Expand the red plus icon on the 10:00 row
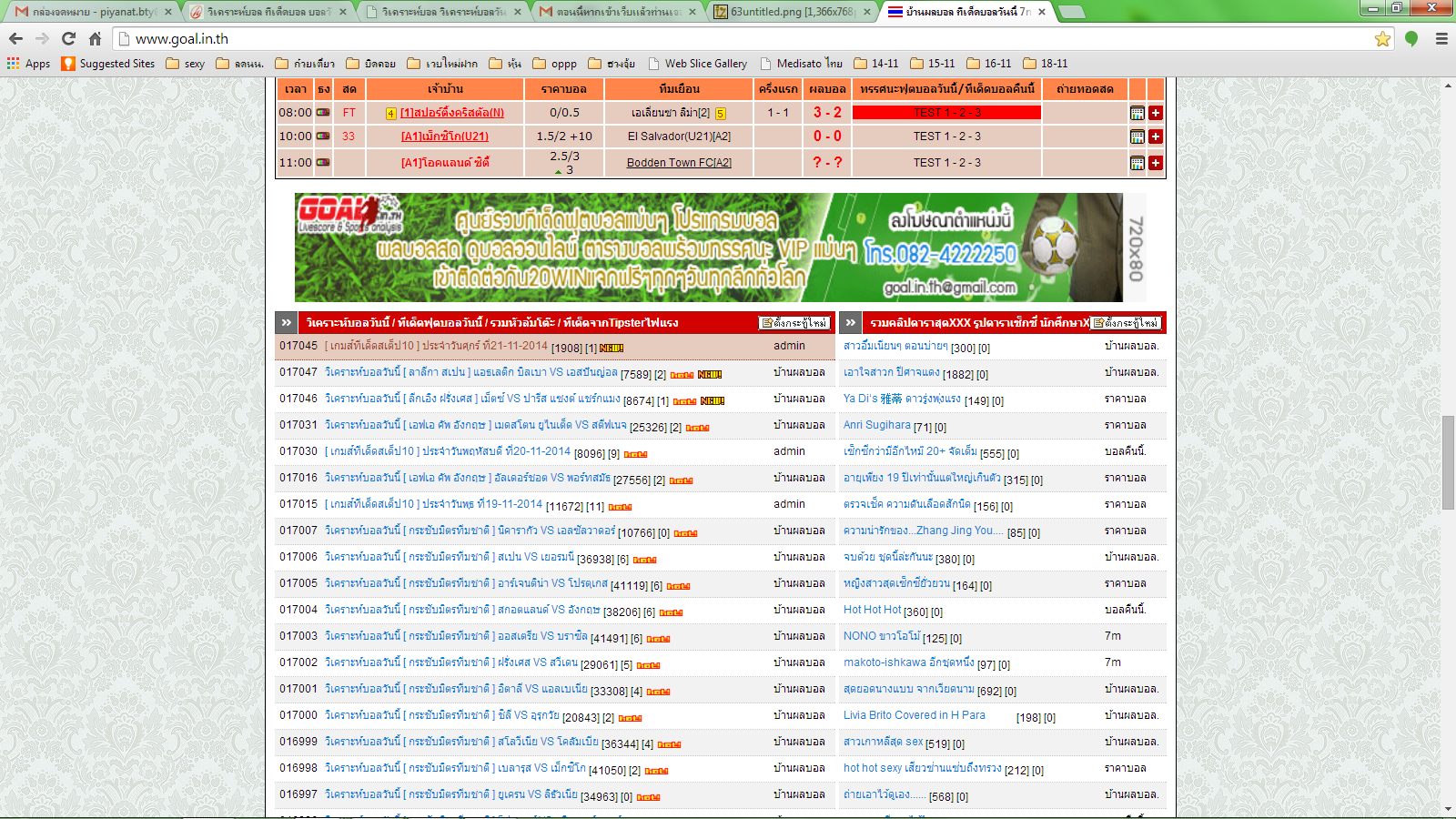Viewport: 1456px width, 819px height. tap(1156, 136)
